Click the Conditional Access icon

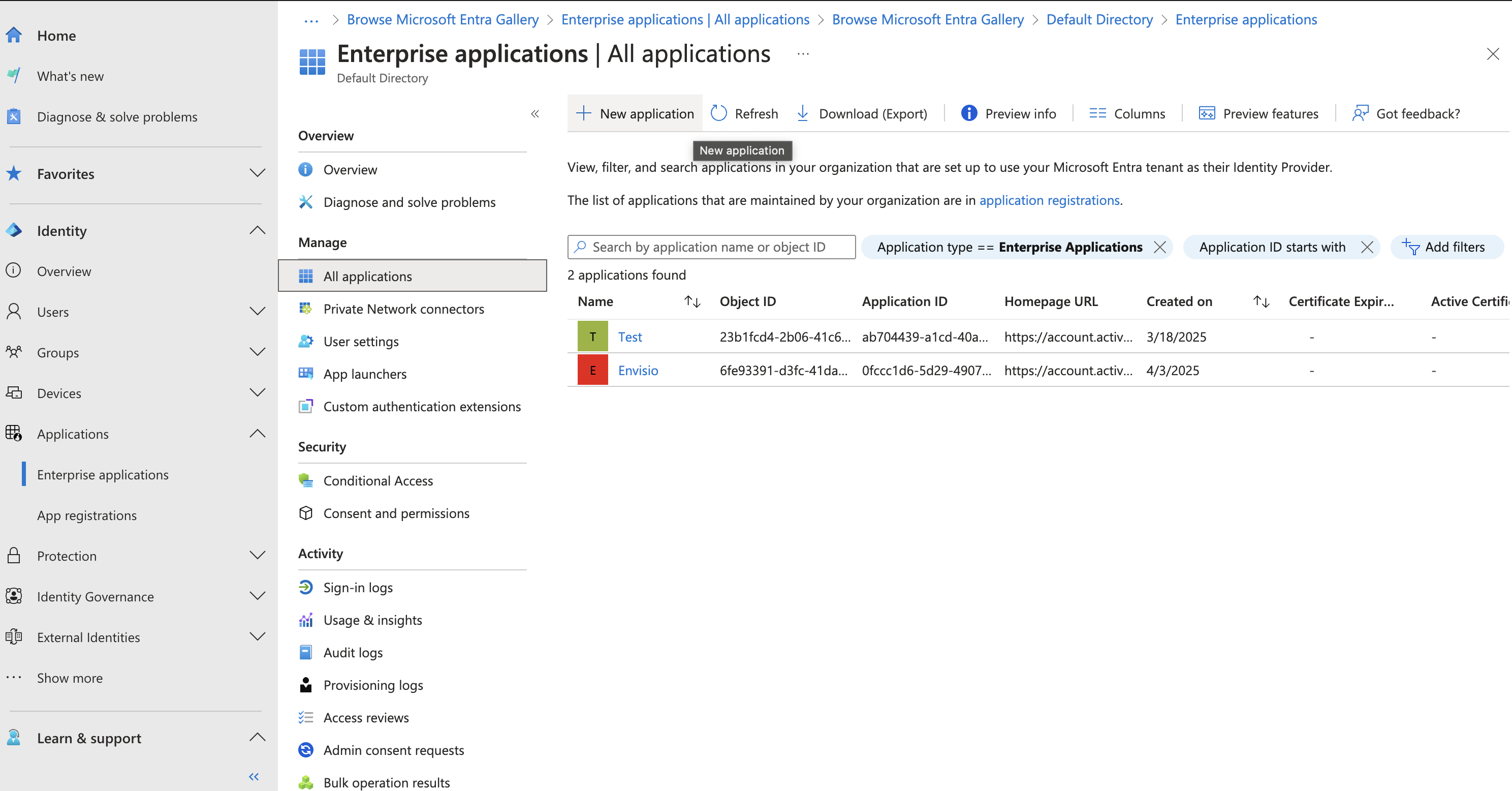pyautogui.click(x=306, y=480)
